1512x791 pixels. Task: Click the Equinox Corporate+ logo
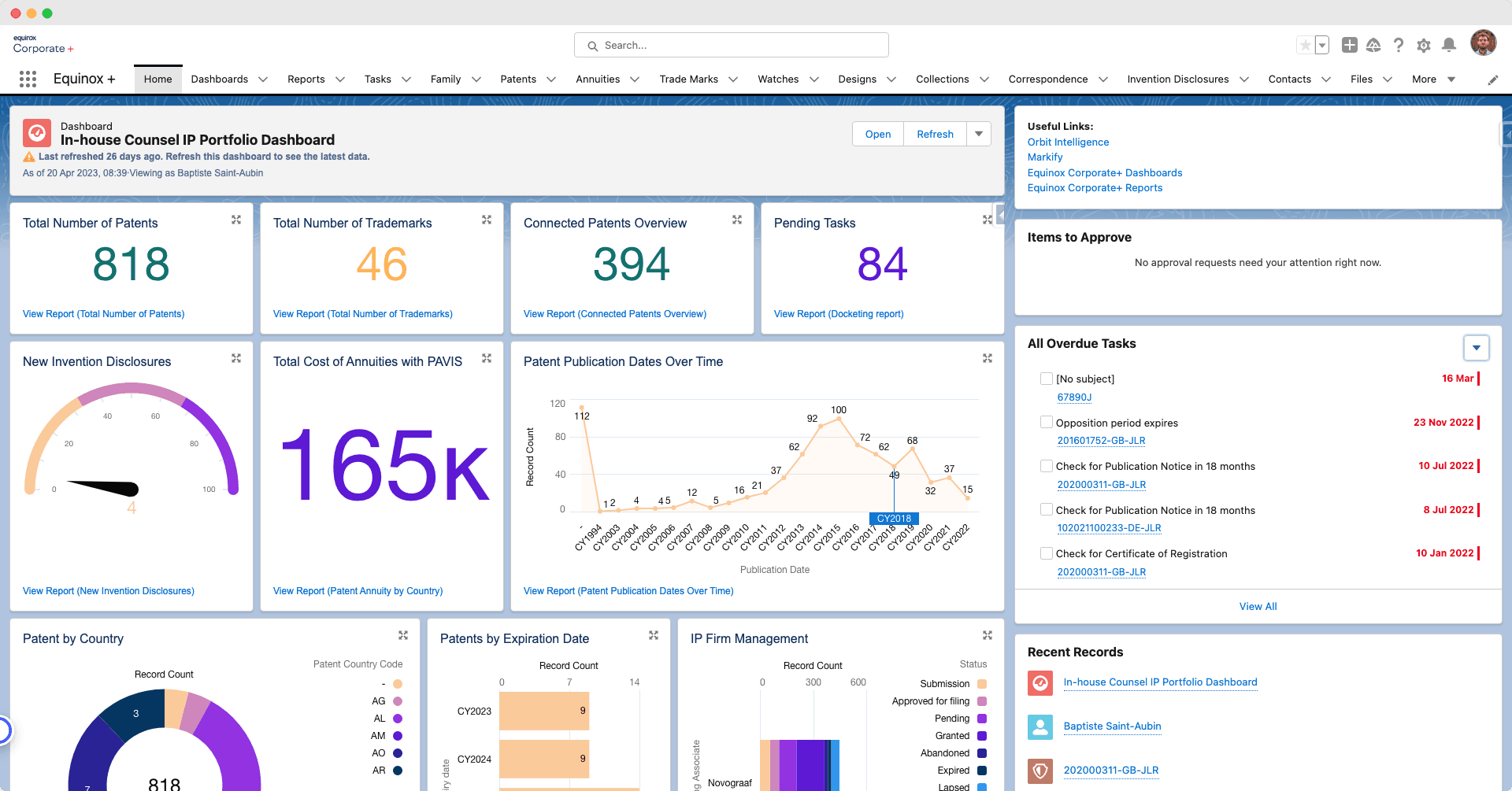click(x=43, y=45)
